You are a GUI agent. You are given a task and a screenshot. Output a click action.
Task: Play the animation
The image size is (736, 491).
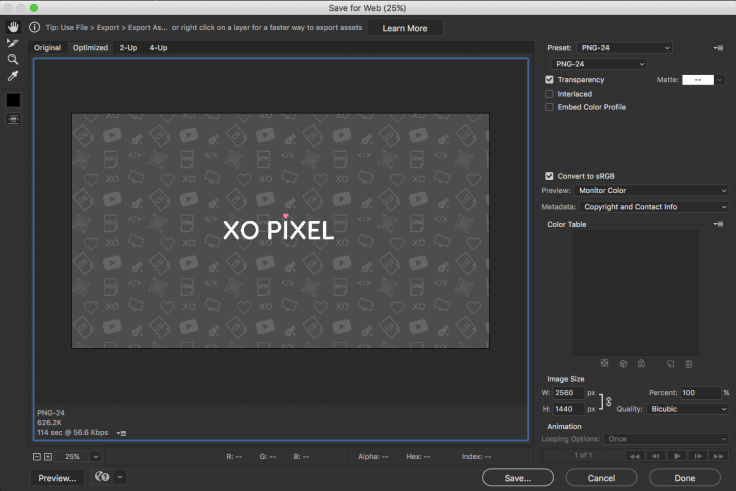(x=677, y=456)
